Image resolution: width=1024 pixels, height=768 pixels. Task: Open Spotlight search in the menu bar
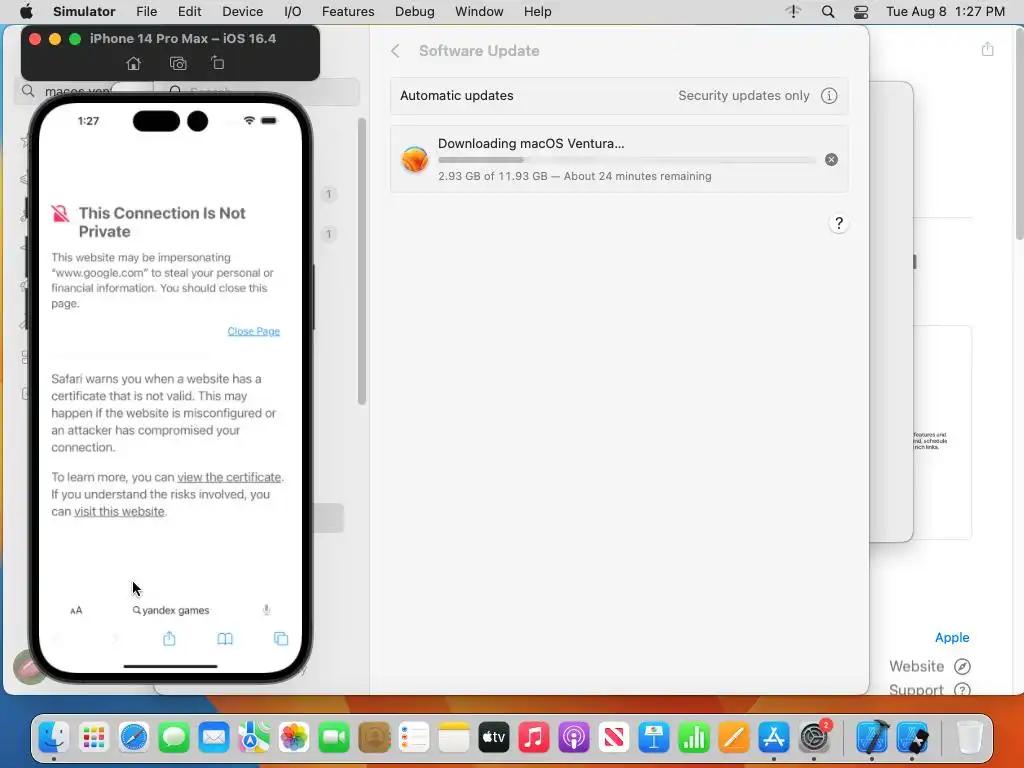pyautogui.click(x=827, y=12)
